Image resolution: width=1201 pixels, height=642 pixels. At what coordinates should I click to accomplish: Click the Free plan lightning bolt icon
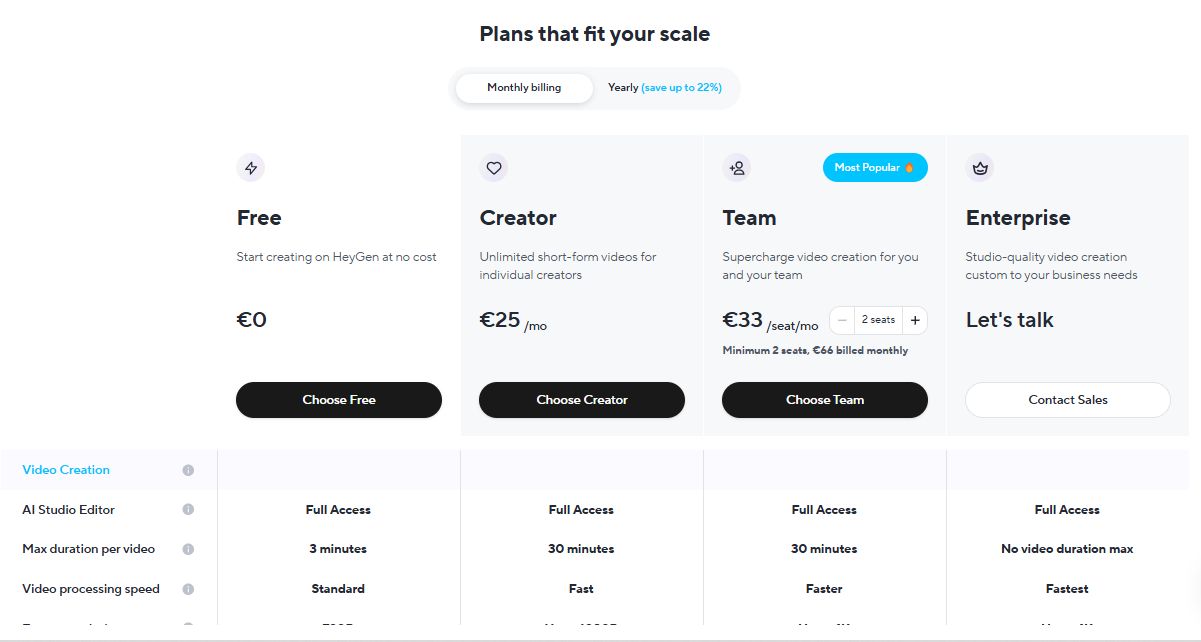pyautogui.click(x=251, y=168)
